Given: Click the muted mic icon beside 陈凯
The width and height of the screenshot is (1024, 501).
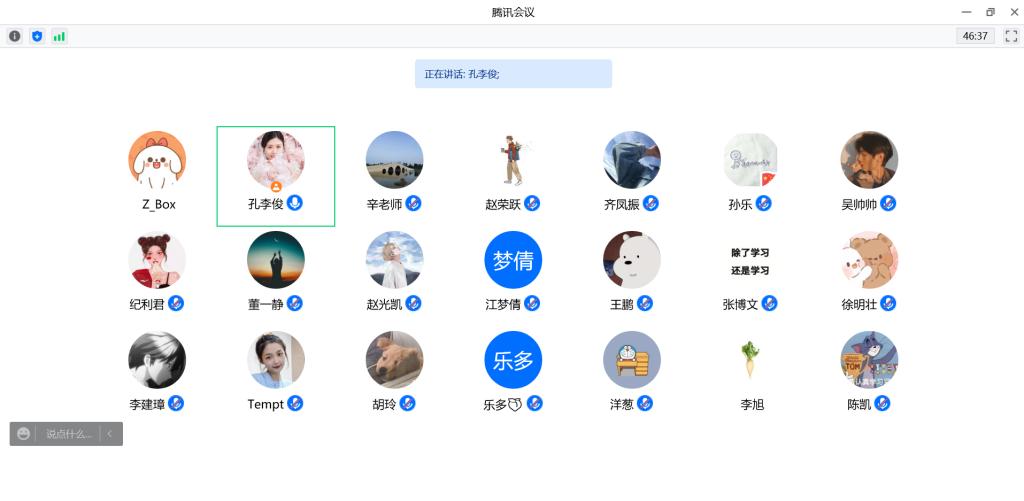Looking at the screenshot, I should coord(882,403).
